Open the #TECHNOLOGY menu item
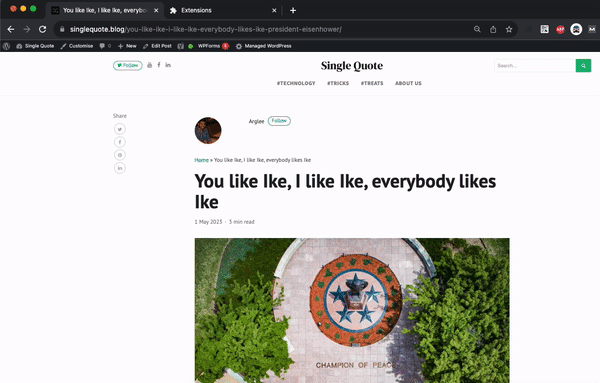 coord(296,83)
